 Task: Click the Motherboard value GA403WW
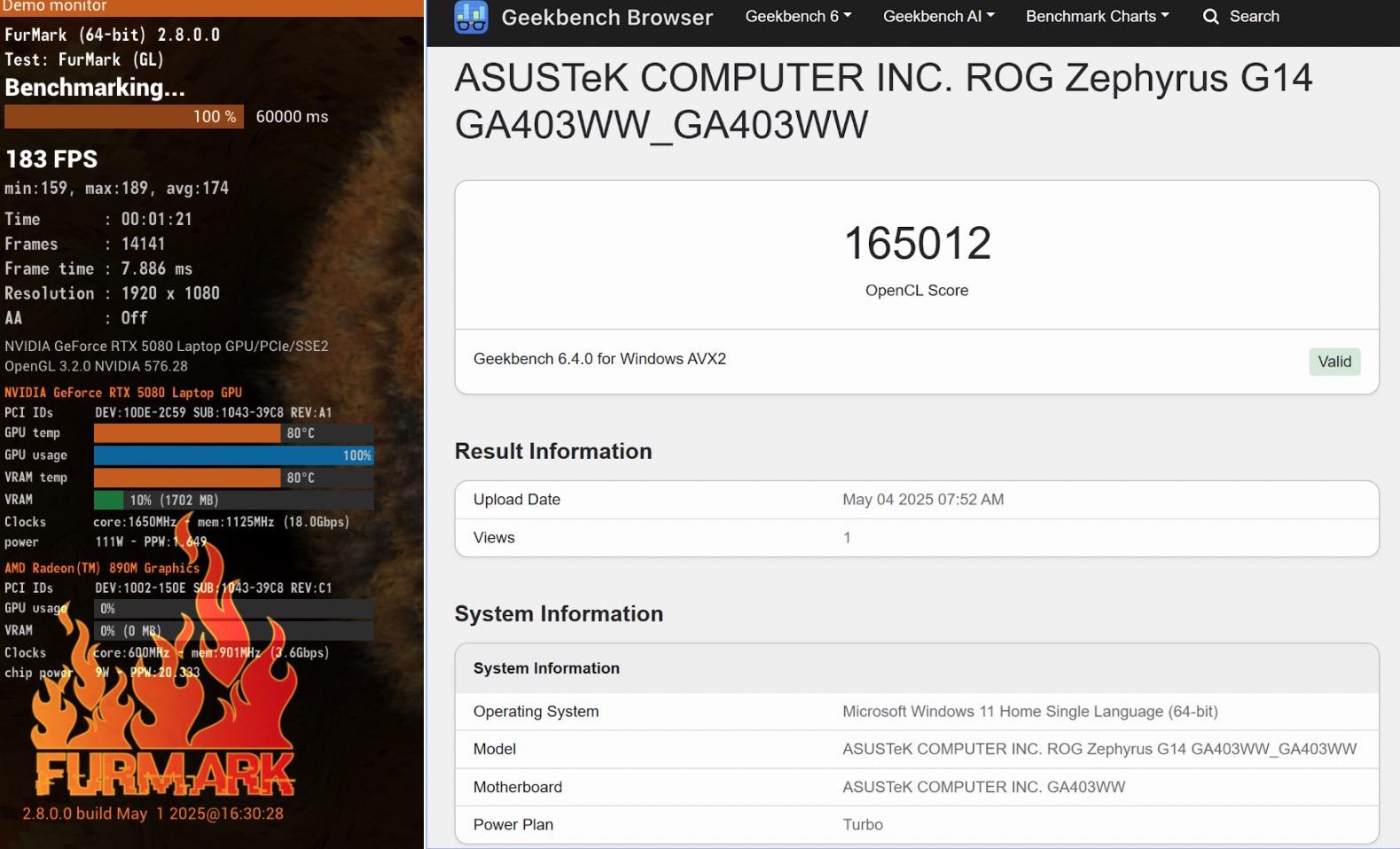[984, 787]
